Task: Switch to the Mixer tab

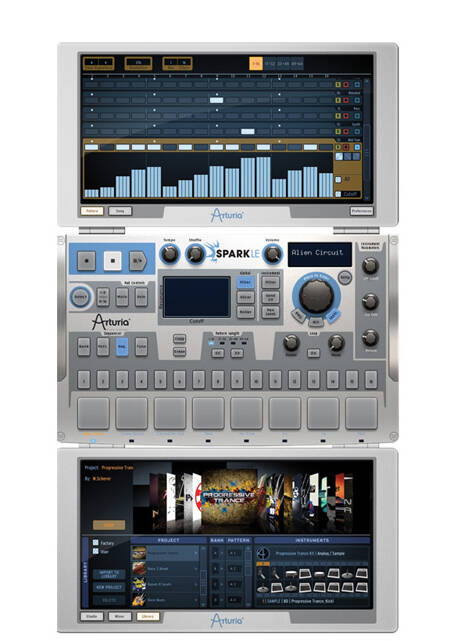Action: (120, 616)
